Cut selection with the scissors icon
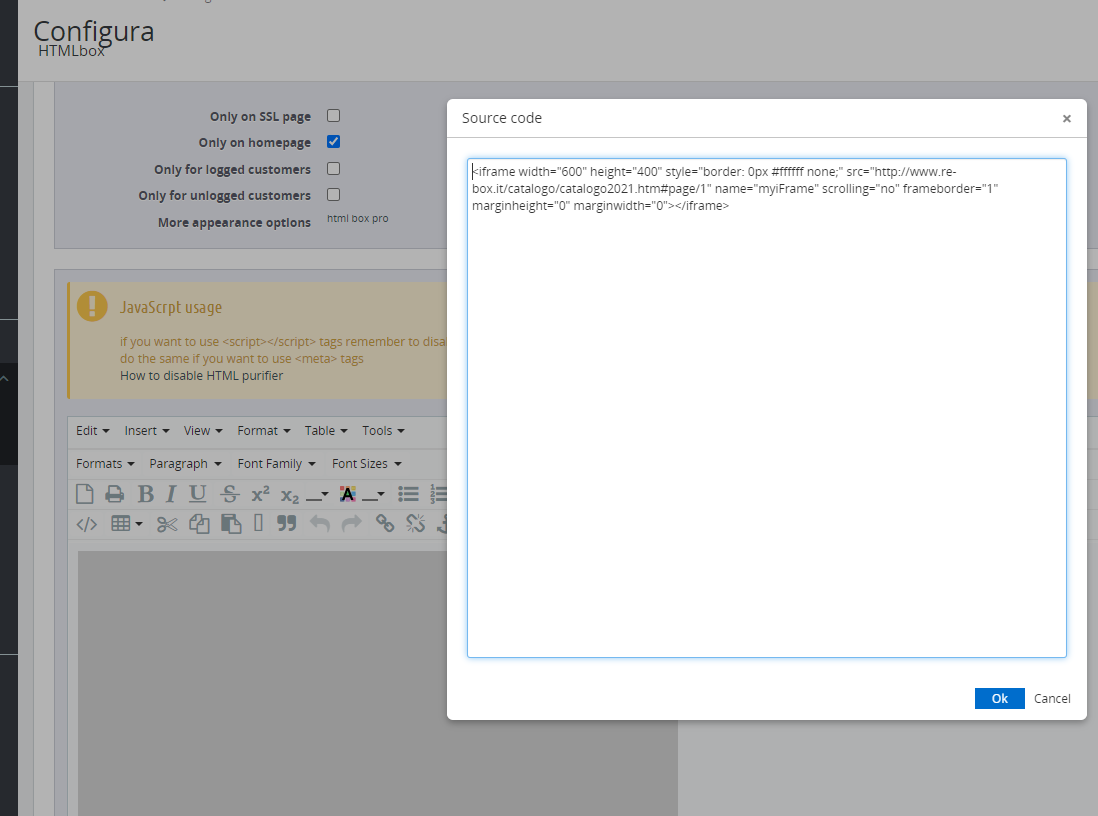 tap(167, 524)
